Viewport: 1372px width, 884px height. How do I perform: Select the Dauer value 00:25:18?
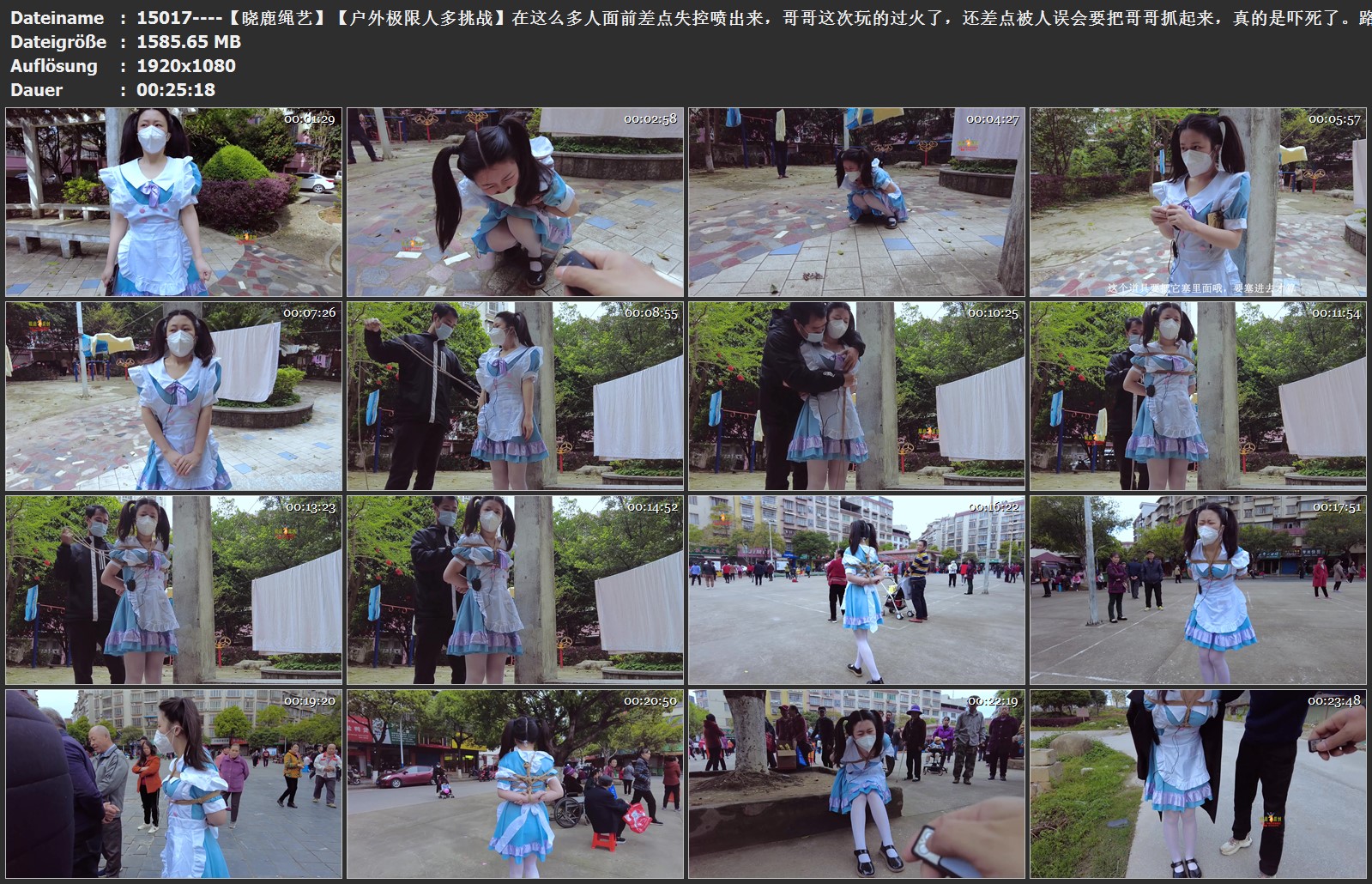coord(176,90)
